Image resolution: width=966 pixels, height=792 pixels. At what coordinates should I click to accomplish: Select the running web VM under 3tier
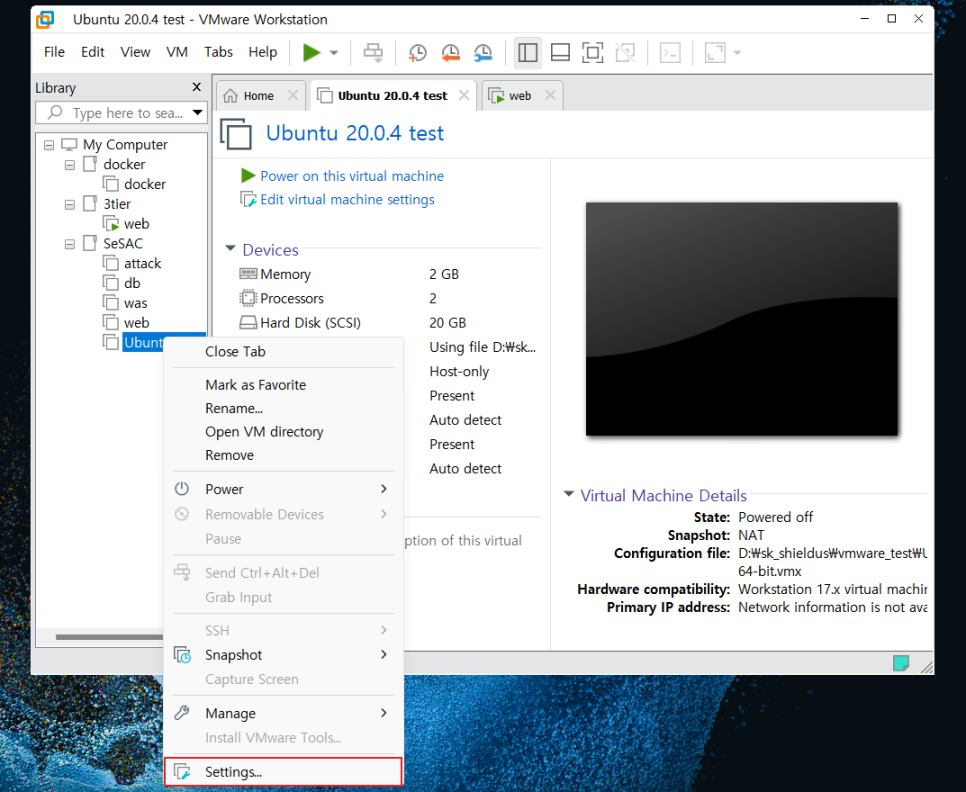tap(126, 224)
